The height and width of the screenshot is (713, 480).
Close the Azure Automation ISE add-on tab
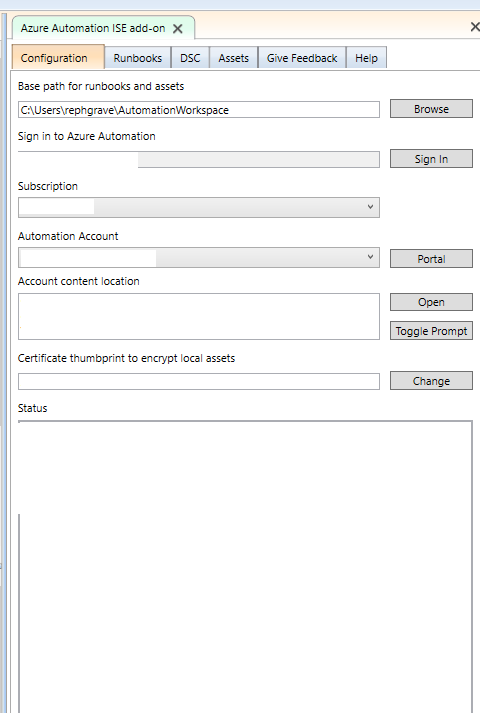click(x=178, y=29)
